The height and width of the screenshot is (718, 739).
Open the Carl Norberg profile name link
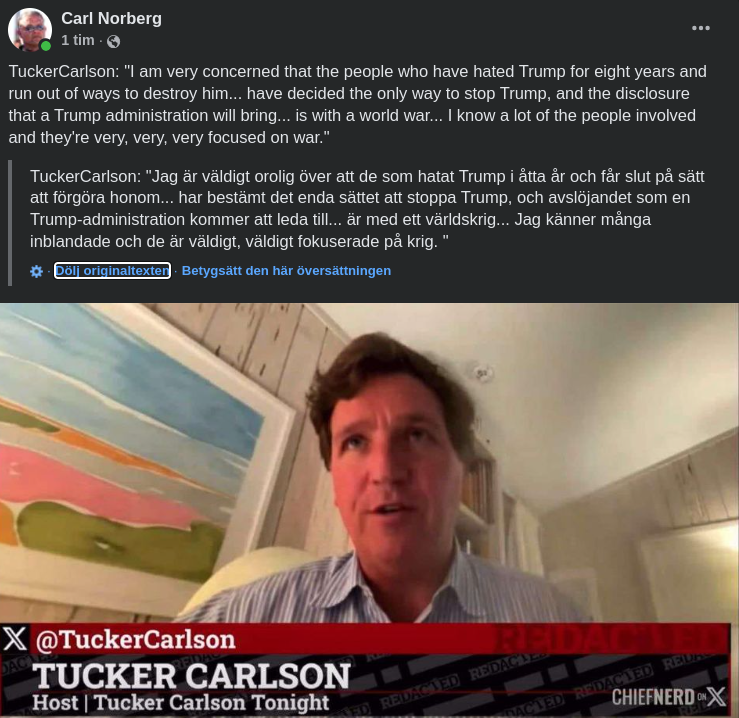click(111, 18)
